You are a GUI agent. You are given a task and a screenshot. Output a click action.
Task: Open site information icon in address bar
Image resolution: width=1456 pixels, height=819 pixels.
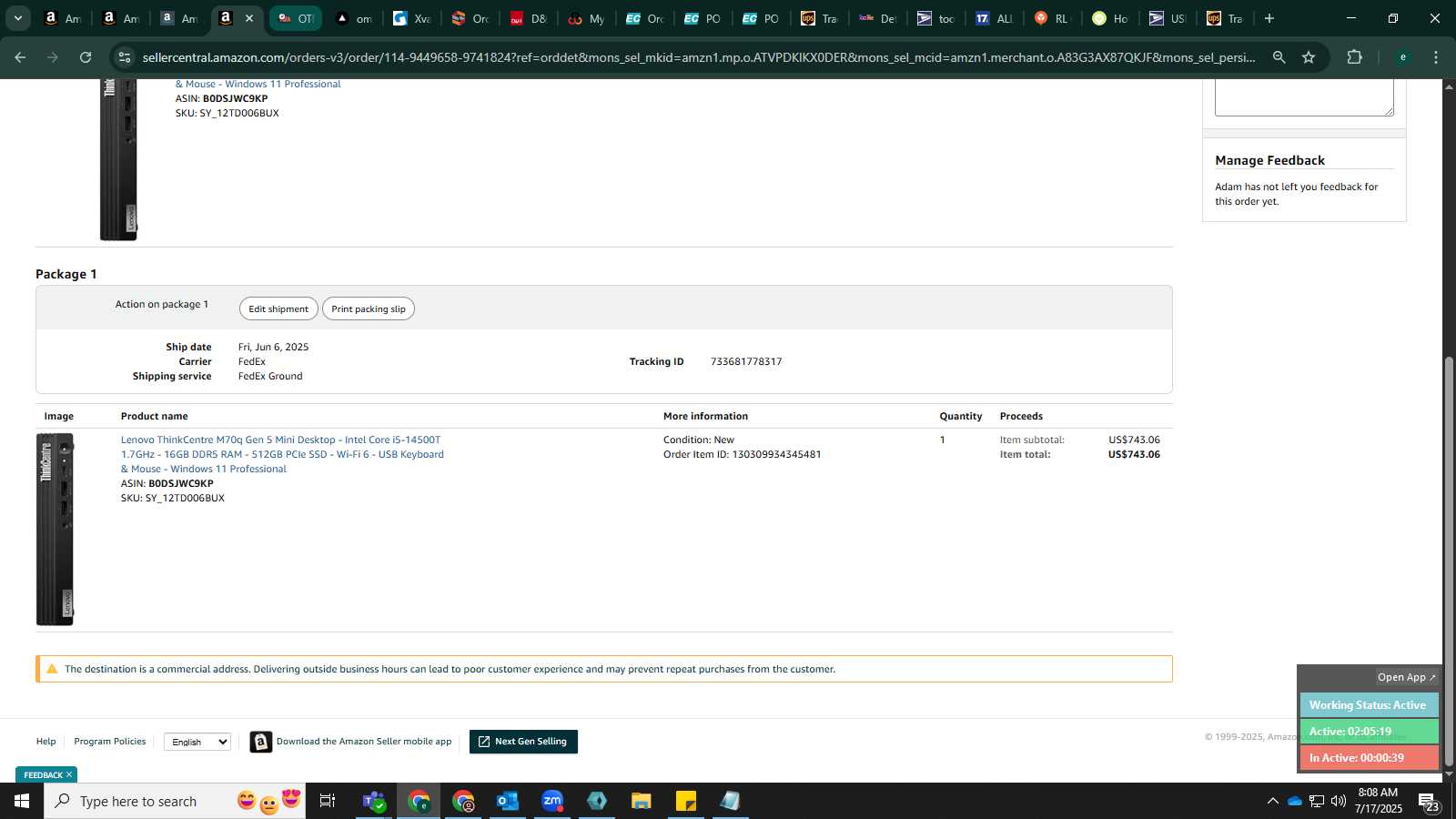125,57
